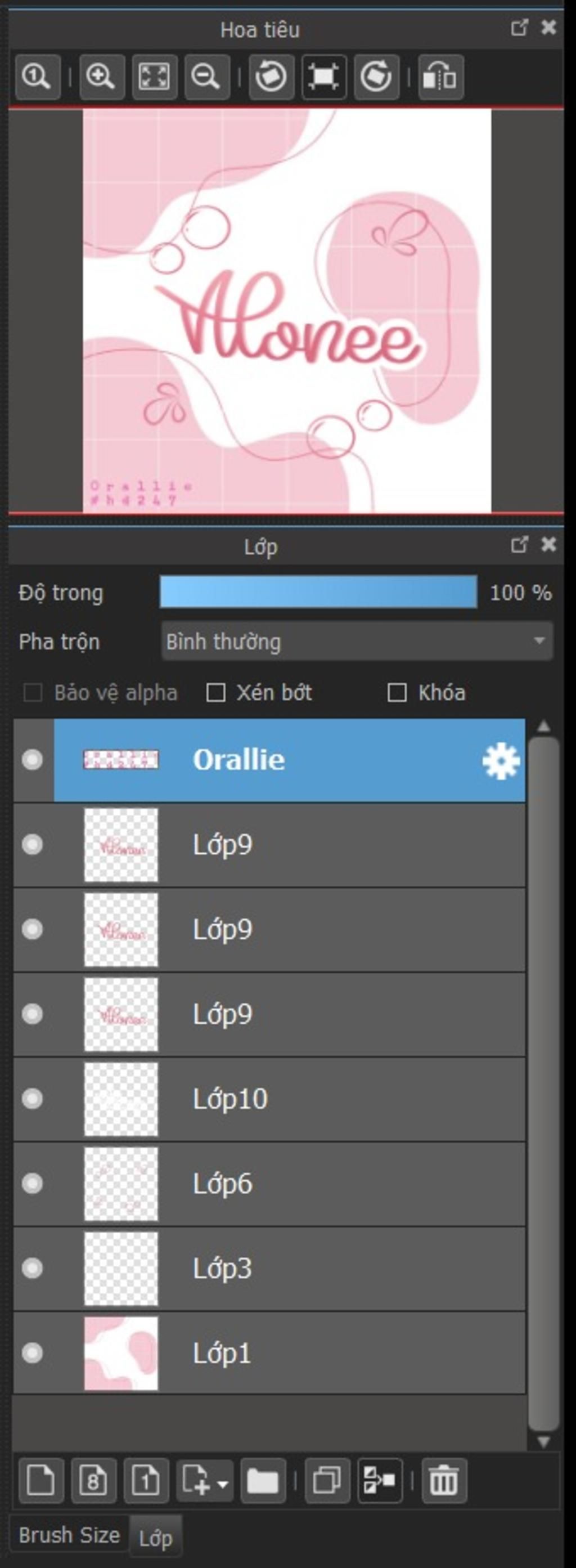Flip the canvas view horizontally
The height and width of the screenshot is (1568, 576).
[440, 77]
